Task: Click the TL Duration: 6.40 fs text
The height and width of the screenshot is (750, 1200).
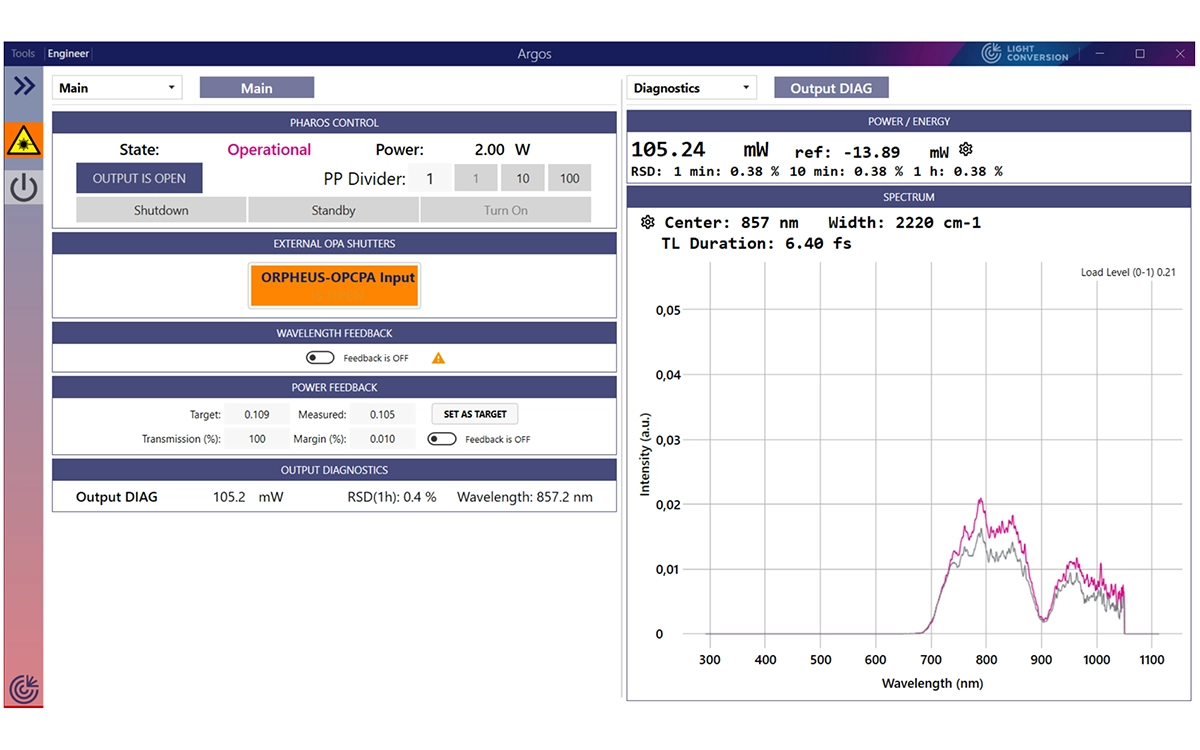Action: tap(756, 243)
